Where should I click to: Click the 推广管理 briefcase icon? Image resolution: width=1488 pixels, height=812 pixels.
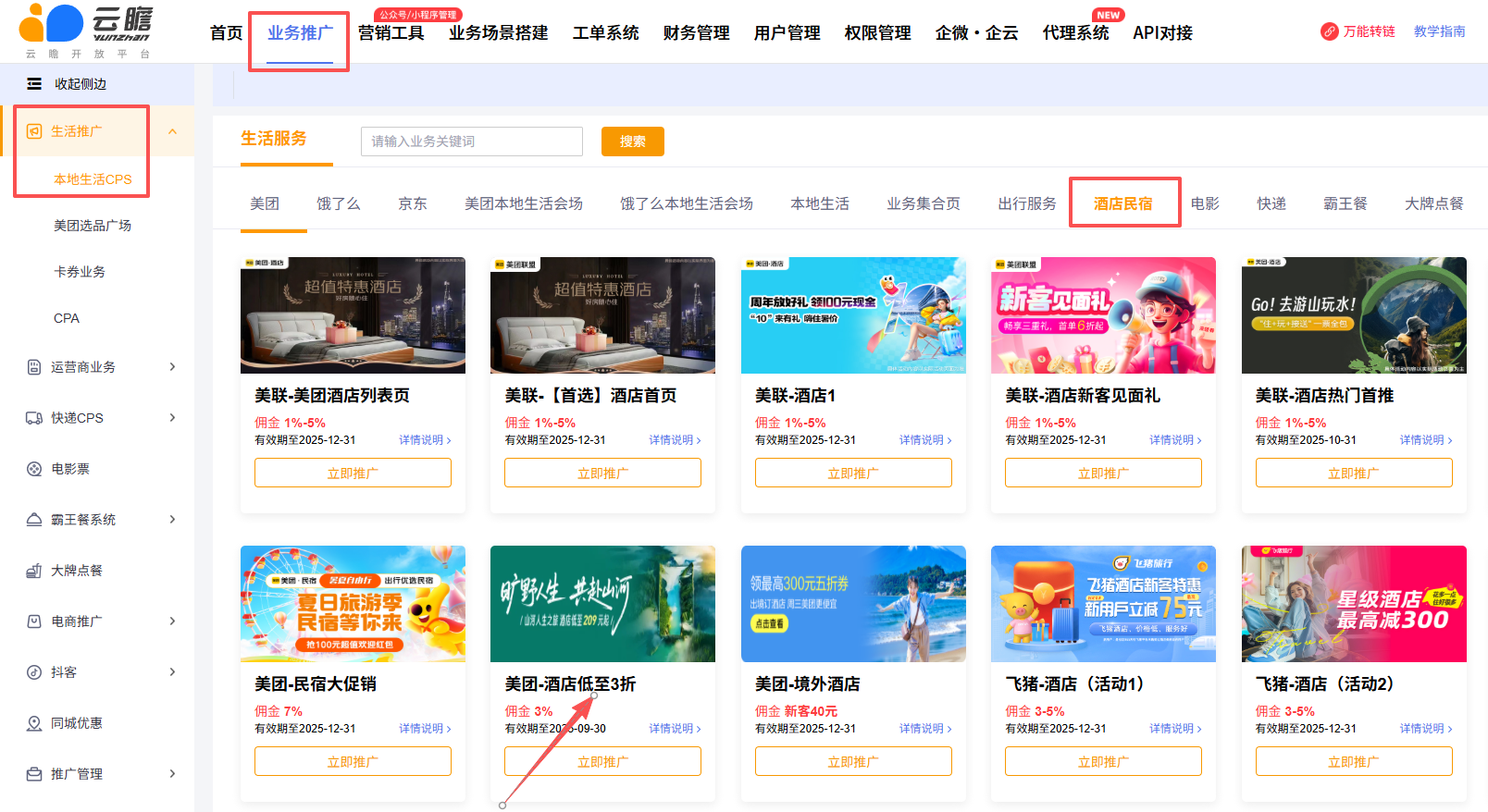coord(34,774)
